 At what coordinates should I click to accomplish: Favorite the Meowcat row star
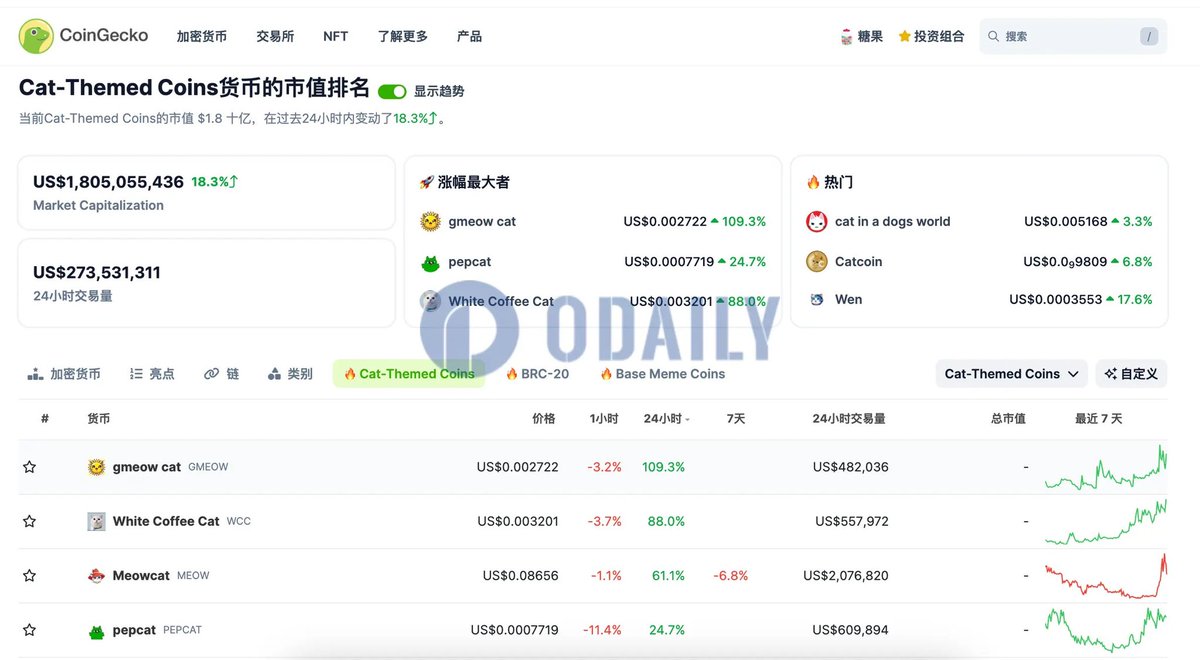29,575
